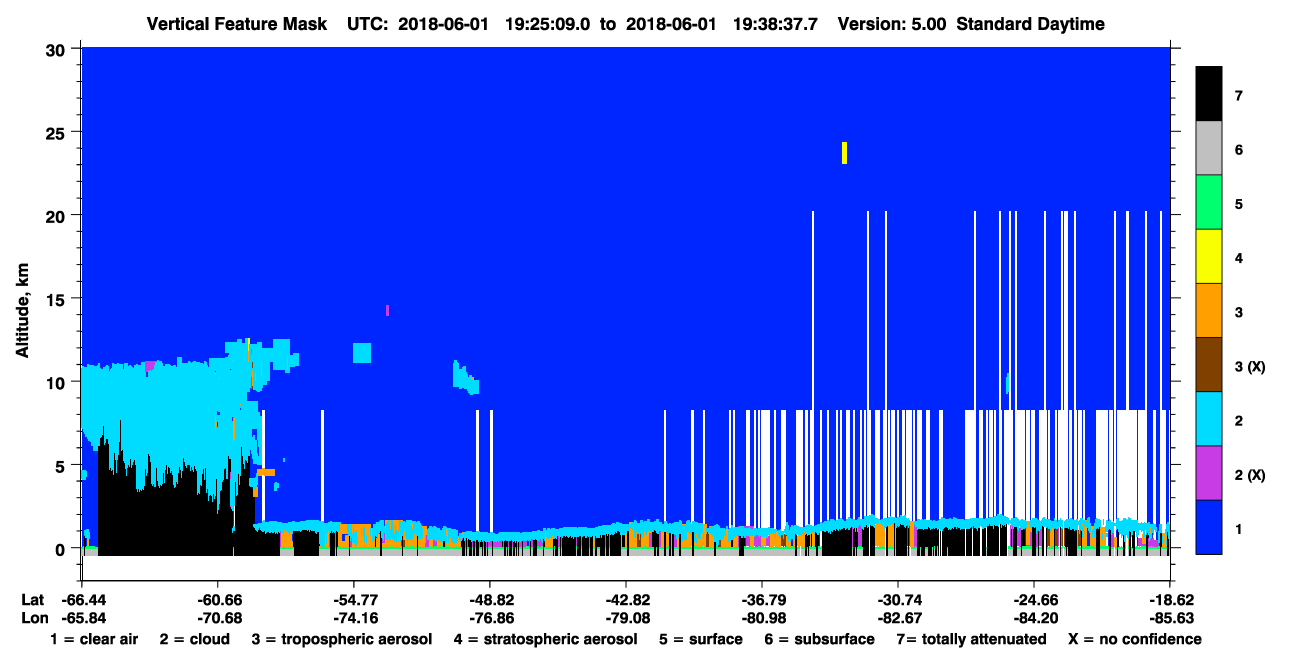Image resolution: width=1300 pixels, height=667 pixels.
Task: Click the yellow stratospheric aerosol feature near 24 km
Action: click(845, 152)
